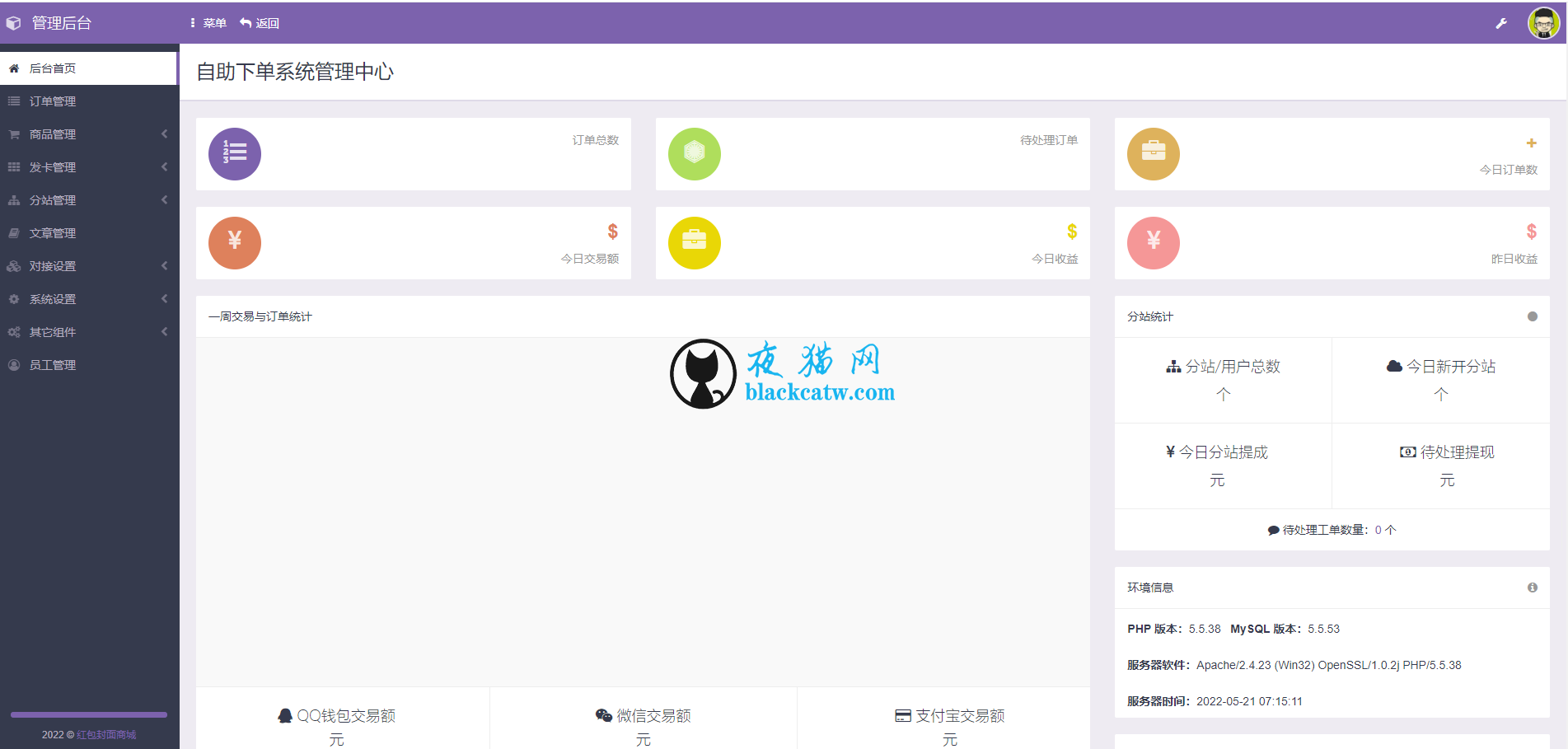Click 待处理提现 statistic
This screenshot has width=1568, height=749.
(1448, 466)
